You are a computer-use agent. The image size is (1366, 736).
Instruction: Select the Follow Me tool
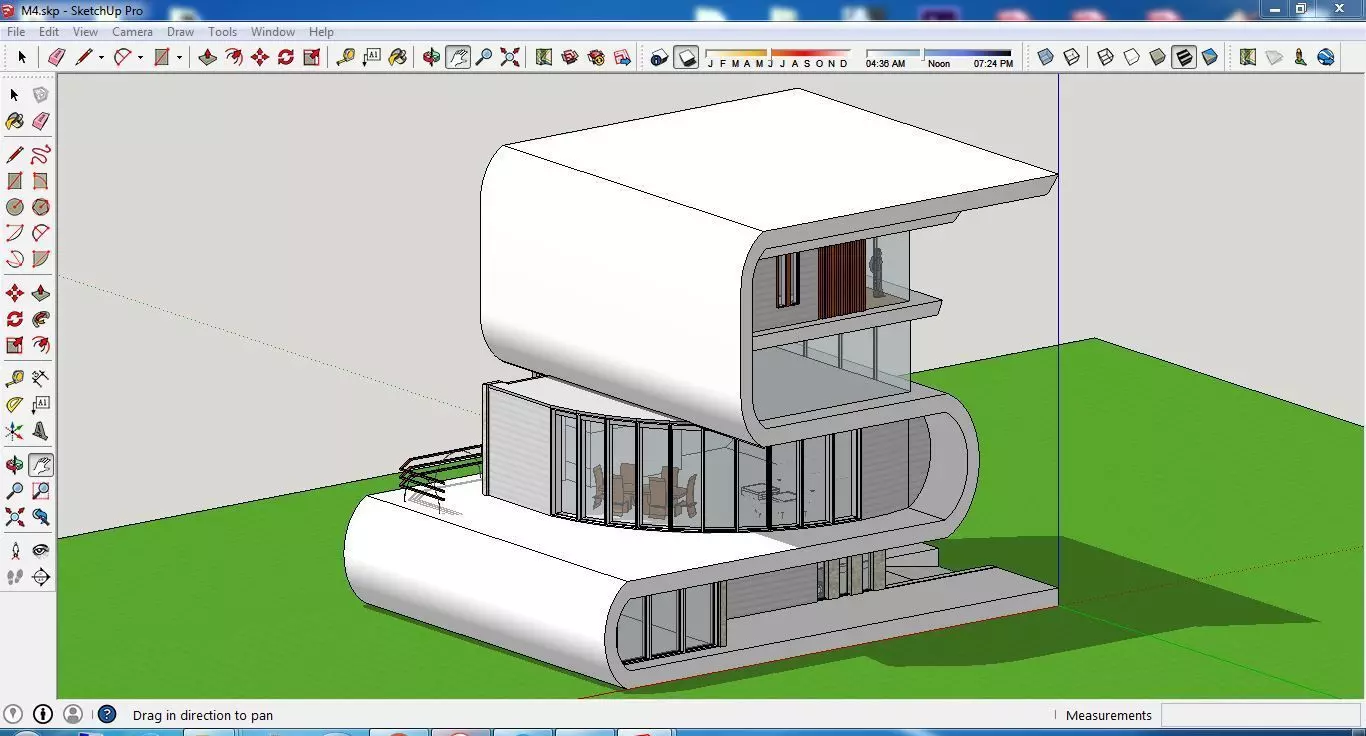pyautogui.click(x=40, y=319)
